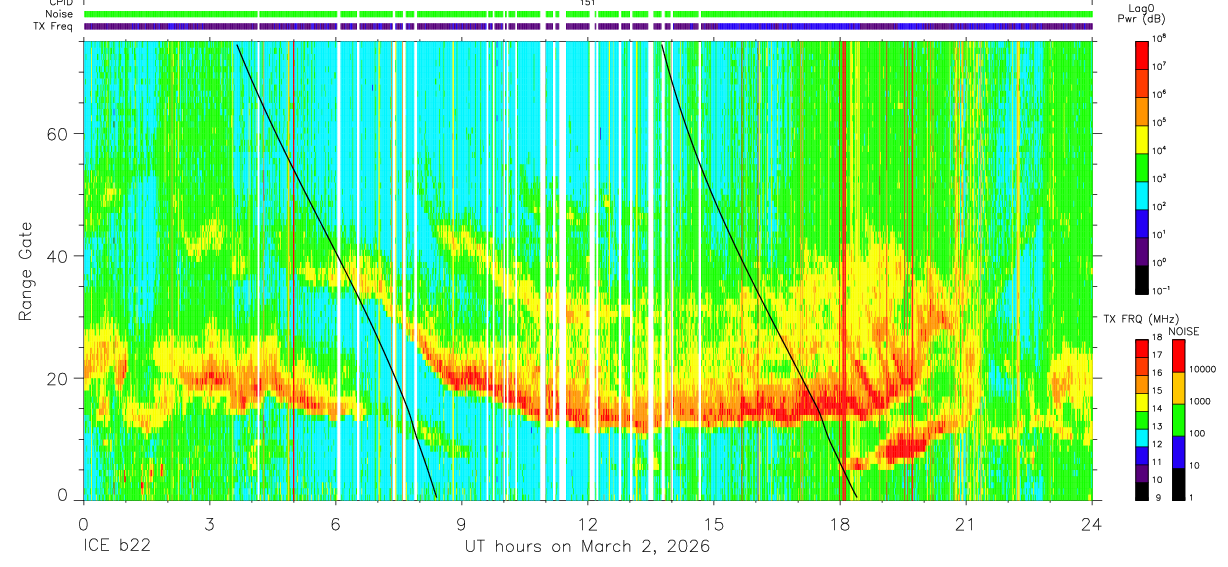Image resolution: width=1228 pixels, height=567 pixels.
Task: Click the "Noise" row label at top
Action: coord(60,14)
